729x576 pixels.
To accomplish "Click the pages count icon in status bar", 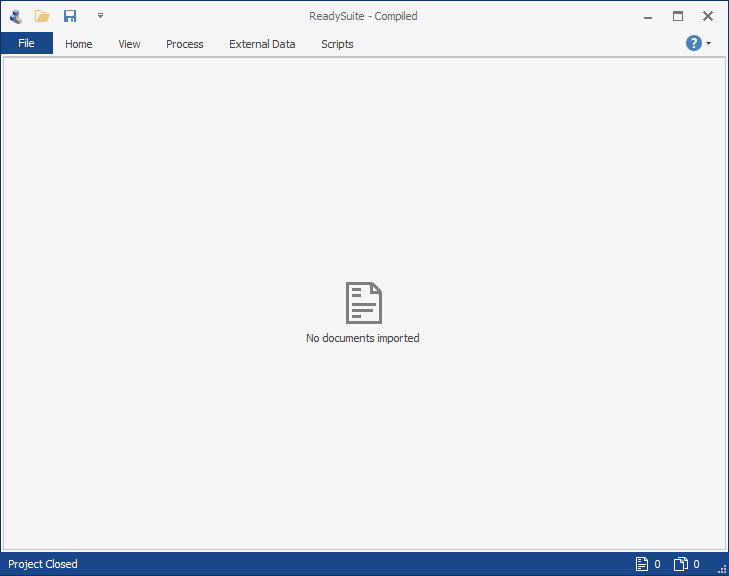I will click(681, 564).
